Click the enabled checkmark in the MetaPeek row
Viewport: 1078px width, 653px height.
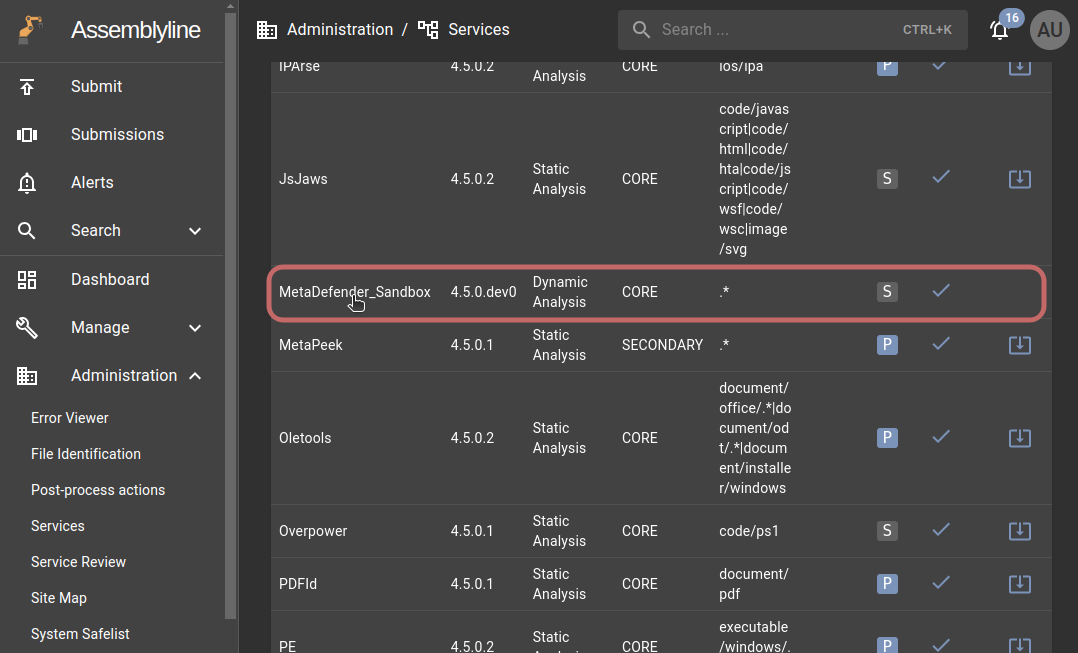tap(941, 343)
